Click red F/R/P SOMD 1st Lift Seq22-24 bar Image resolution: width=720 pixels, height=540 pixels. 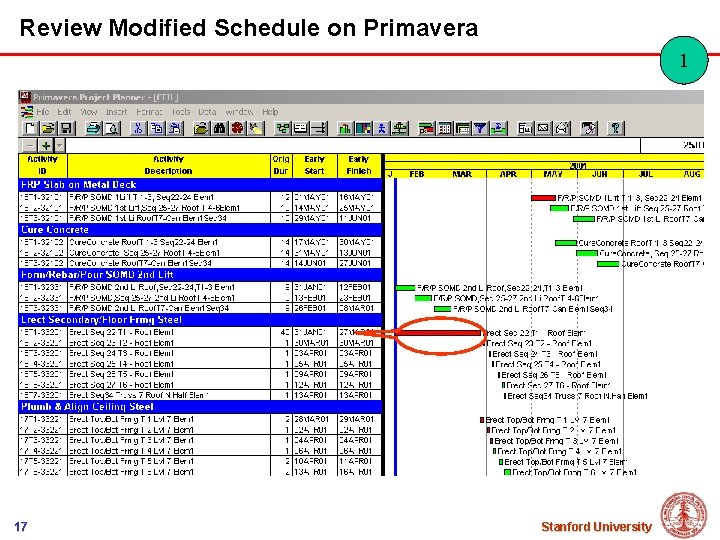click(543, 198)
